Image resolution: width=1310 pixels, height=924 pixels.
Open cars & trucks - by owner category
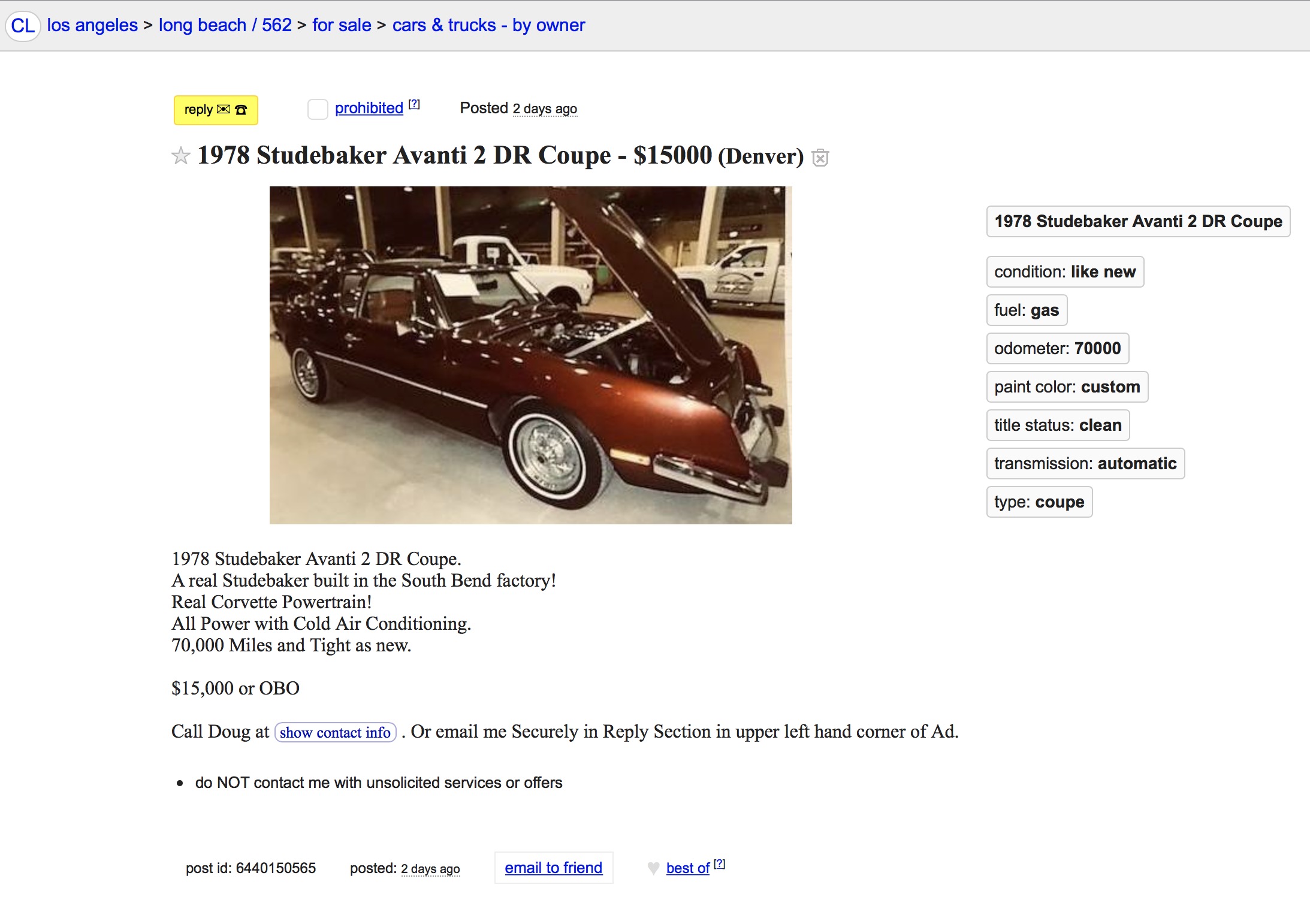click(488, 25)
